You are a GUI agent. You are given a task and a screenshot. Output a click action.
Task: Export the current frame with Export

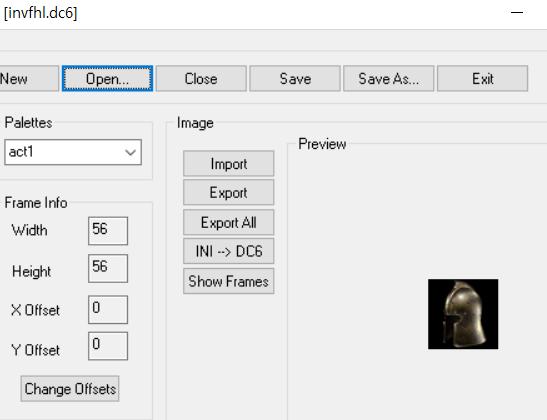tap(228, 193)
